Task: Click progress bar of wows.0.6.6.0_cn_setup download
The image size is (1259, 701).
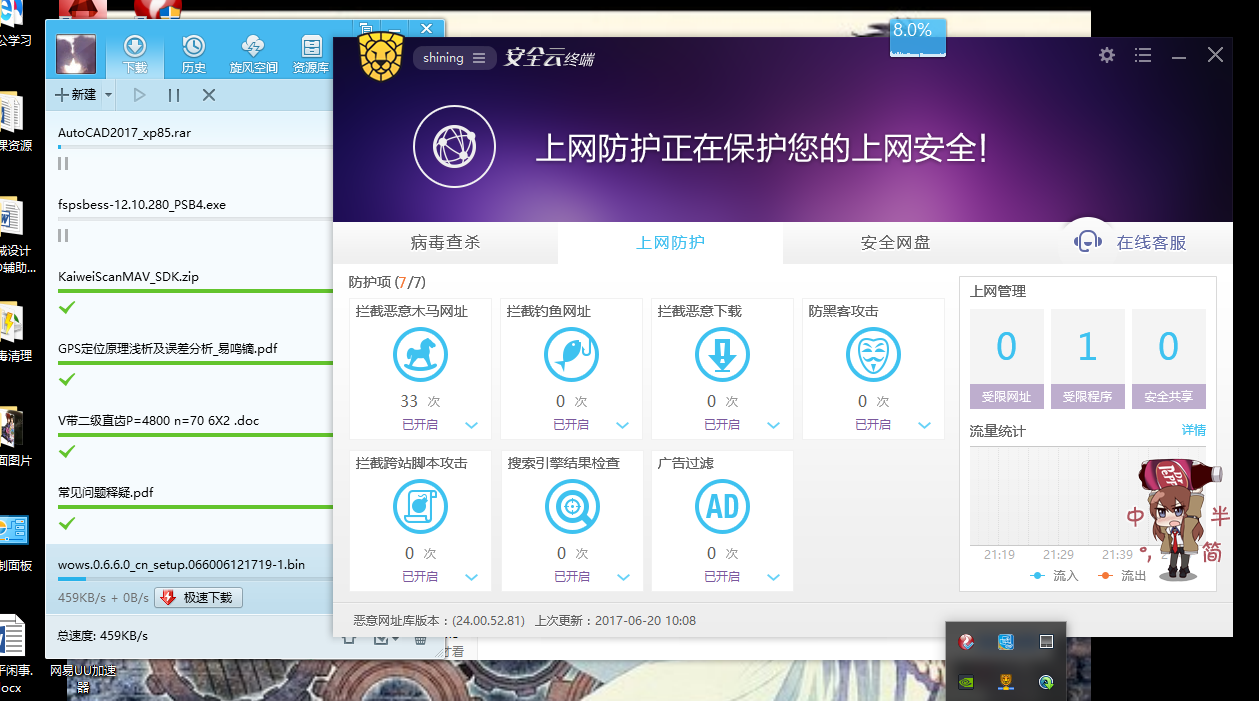Action: [x=195, y=579]
